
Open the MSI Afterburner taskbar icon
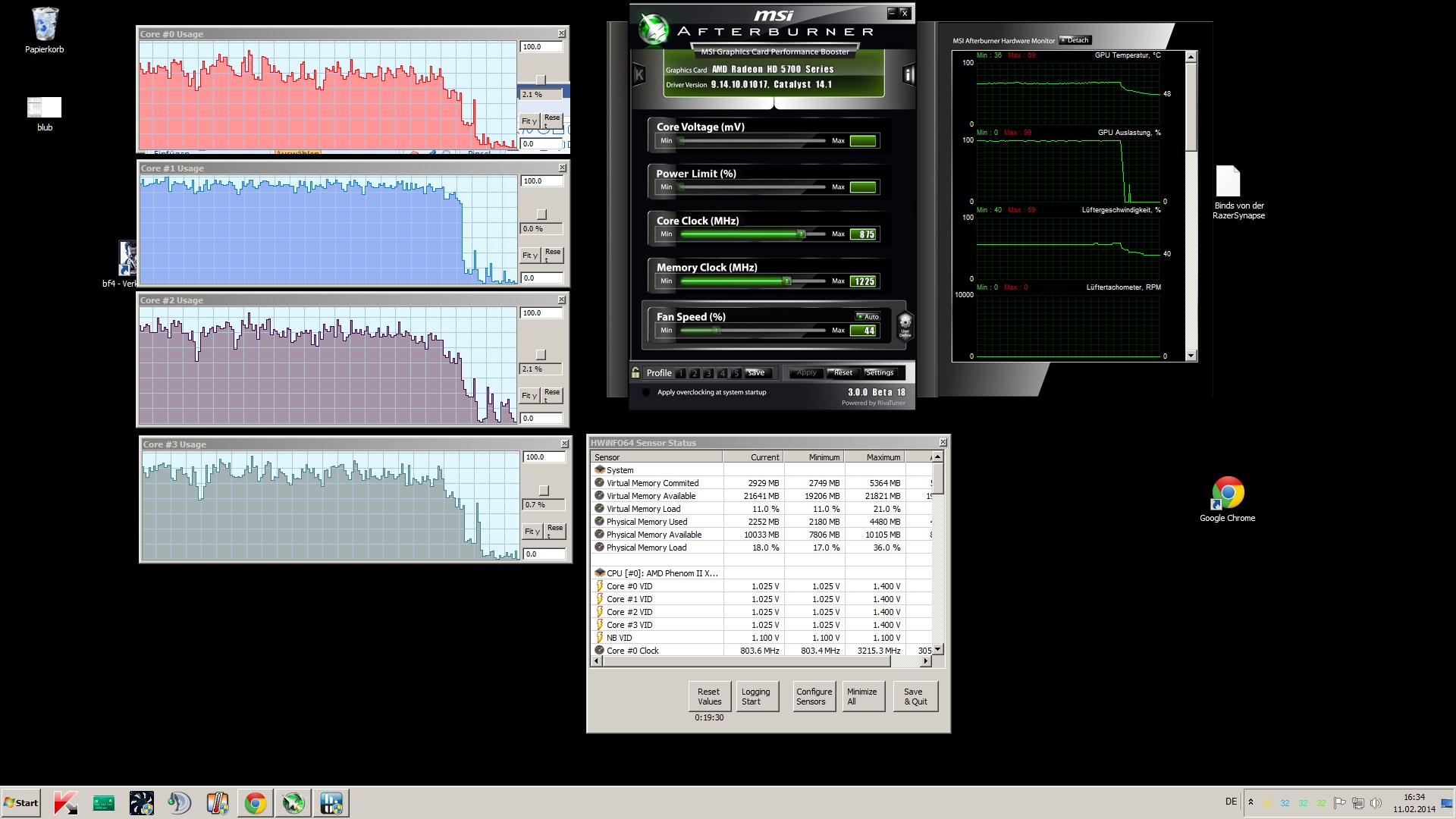pyautogui.click(x=293, y=802)
